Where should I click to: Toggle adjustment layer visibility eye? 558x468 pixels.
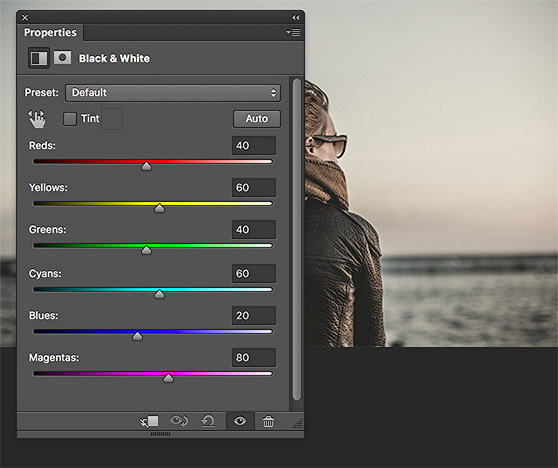click(240, 421)
